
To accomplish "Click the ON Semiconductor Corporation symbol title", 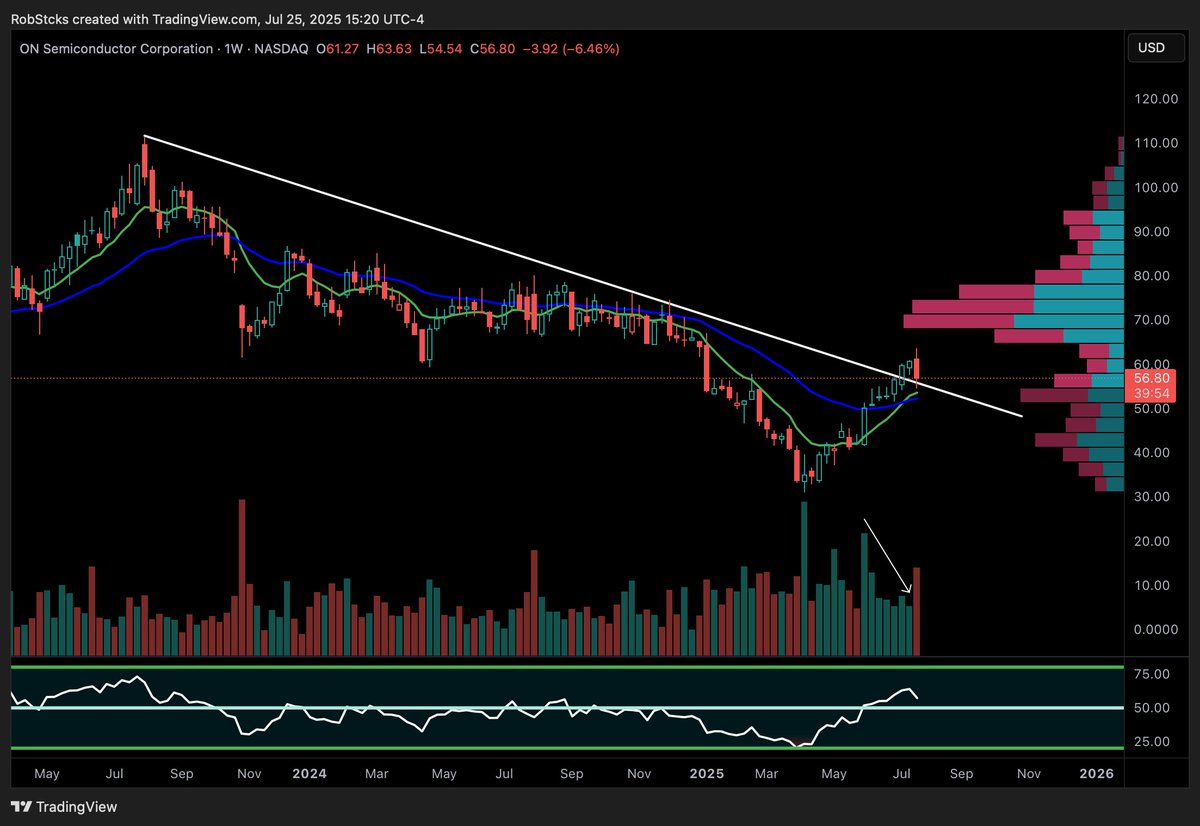I will point(117,48).
